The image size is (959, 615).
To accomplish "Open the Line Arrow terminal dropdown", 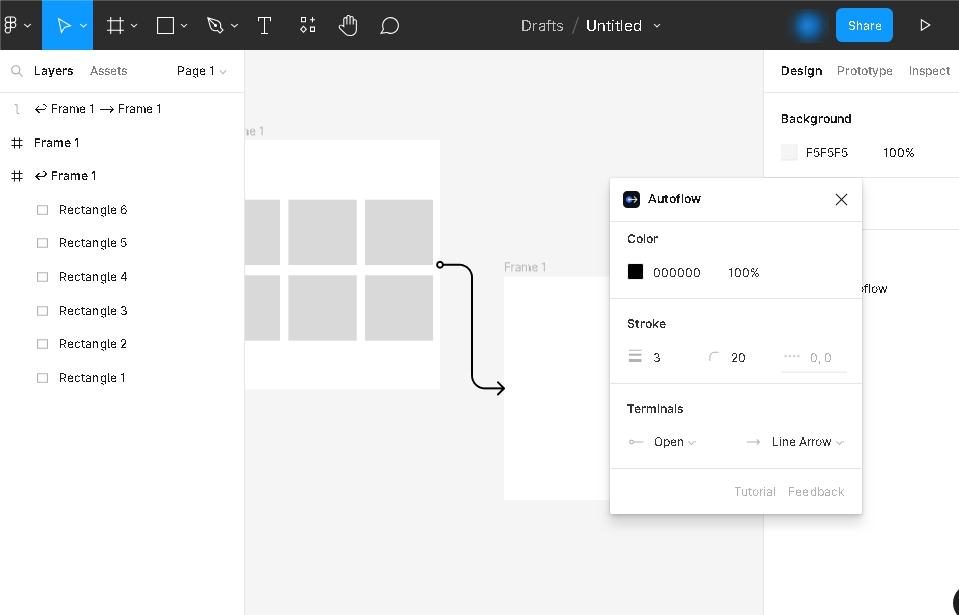I will pyautogui.click(x=806, y=442).
